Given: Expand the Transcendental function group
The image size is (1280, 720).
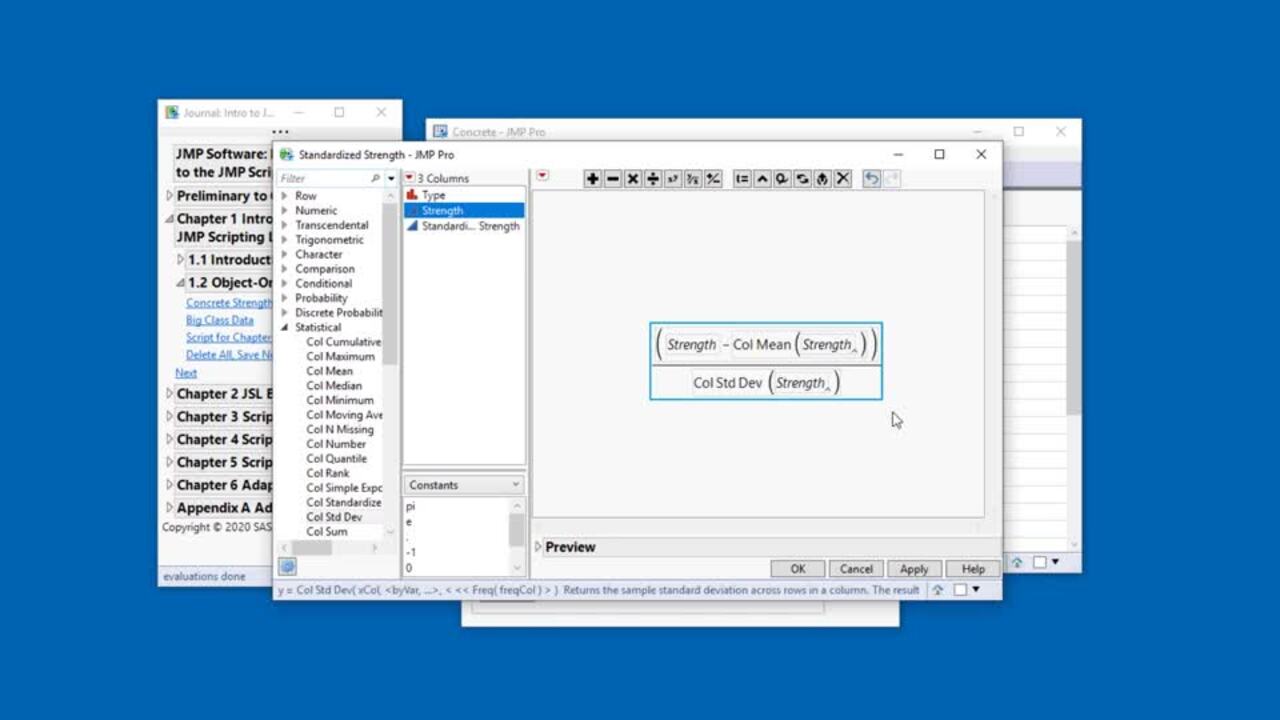Looking at the screenshot, I should [284, 225].
